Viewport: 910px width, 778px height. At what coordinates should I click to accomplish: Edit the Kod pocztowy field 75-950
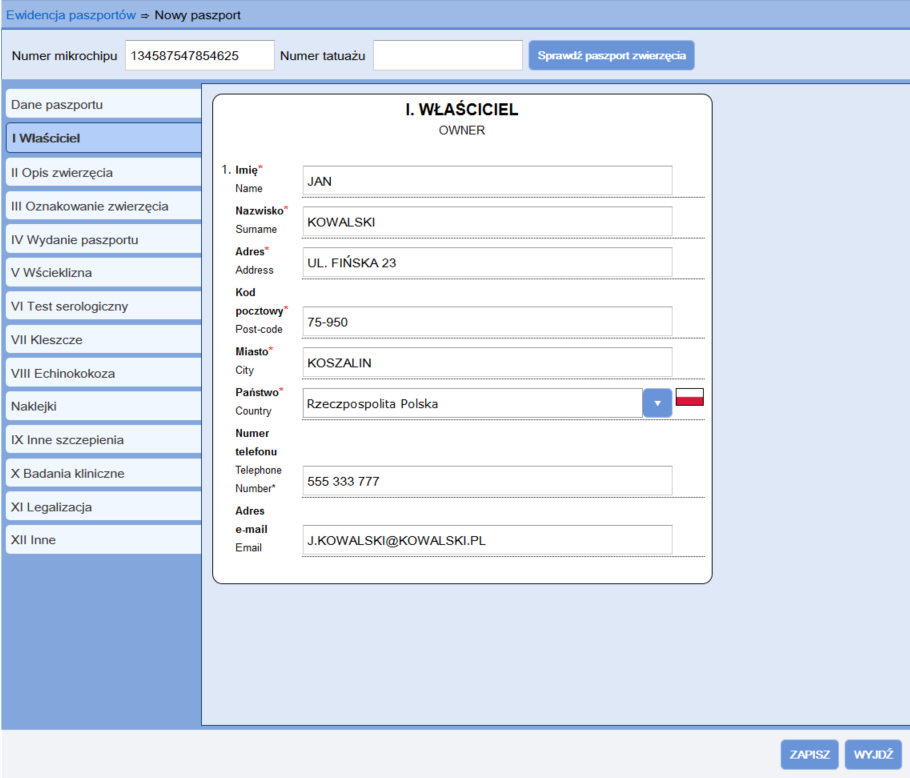click(x=488, y=322)
